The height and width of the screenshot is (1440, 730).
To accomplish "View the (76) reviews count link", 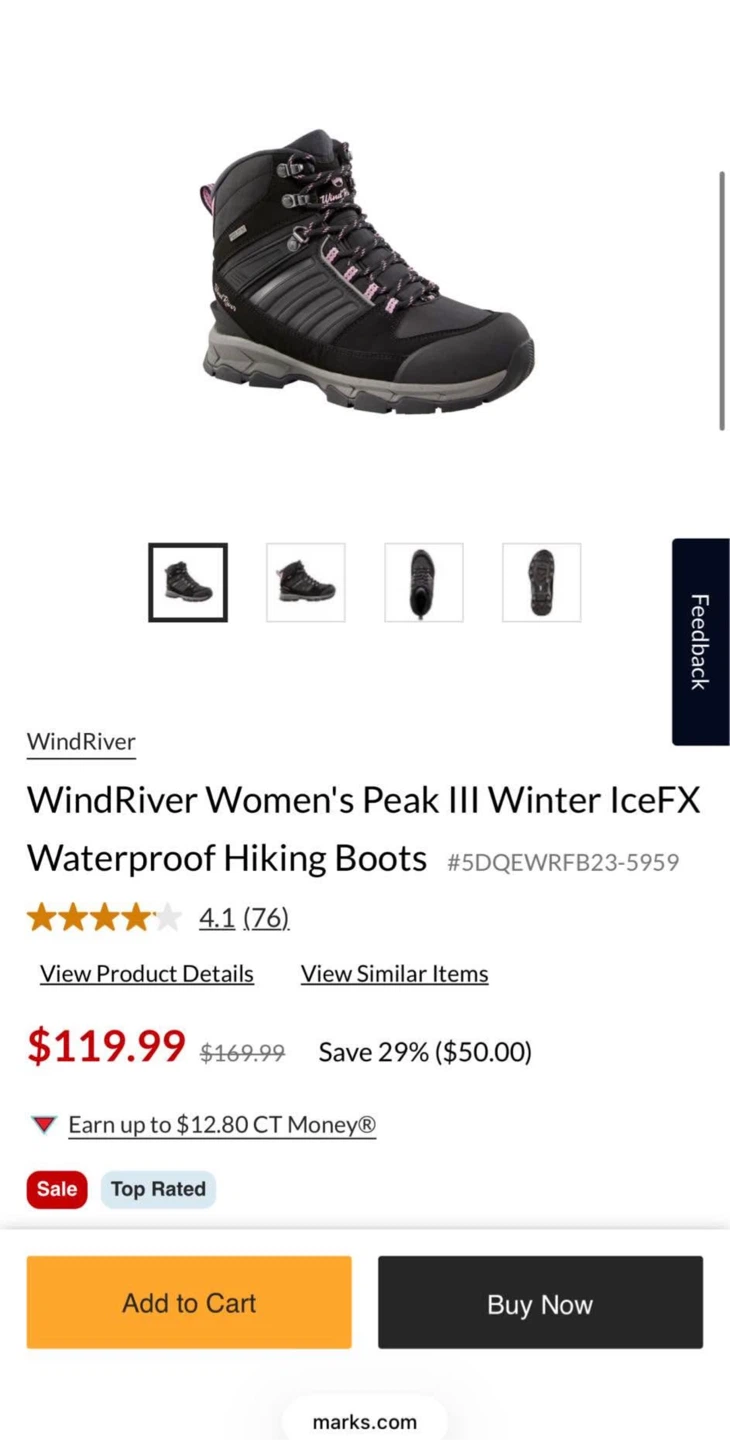I will click(266, 917).
